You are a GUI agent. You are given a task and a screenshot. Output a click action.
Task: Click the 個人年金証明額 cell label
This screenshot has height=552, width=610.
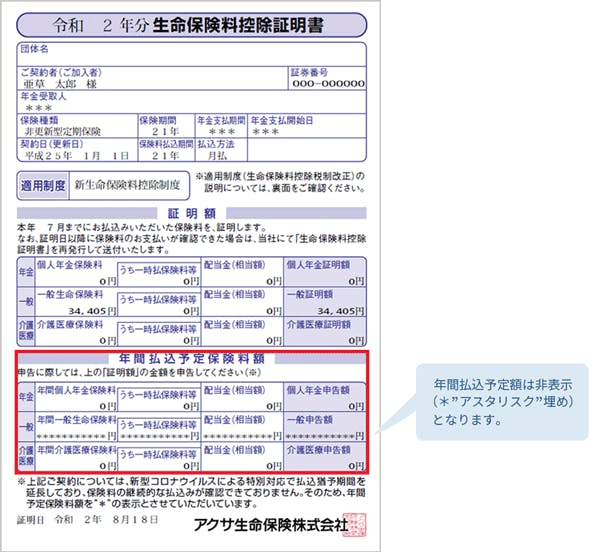(319, 265)
